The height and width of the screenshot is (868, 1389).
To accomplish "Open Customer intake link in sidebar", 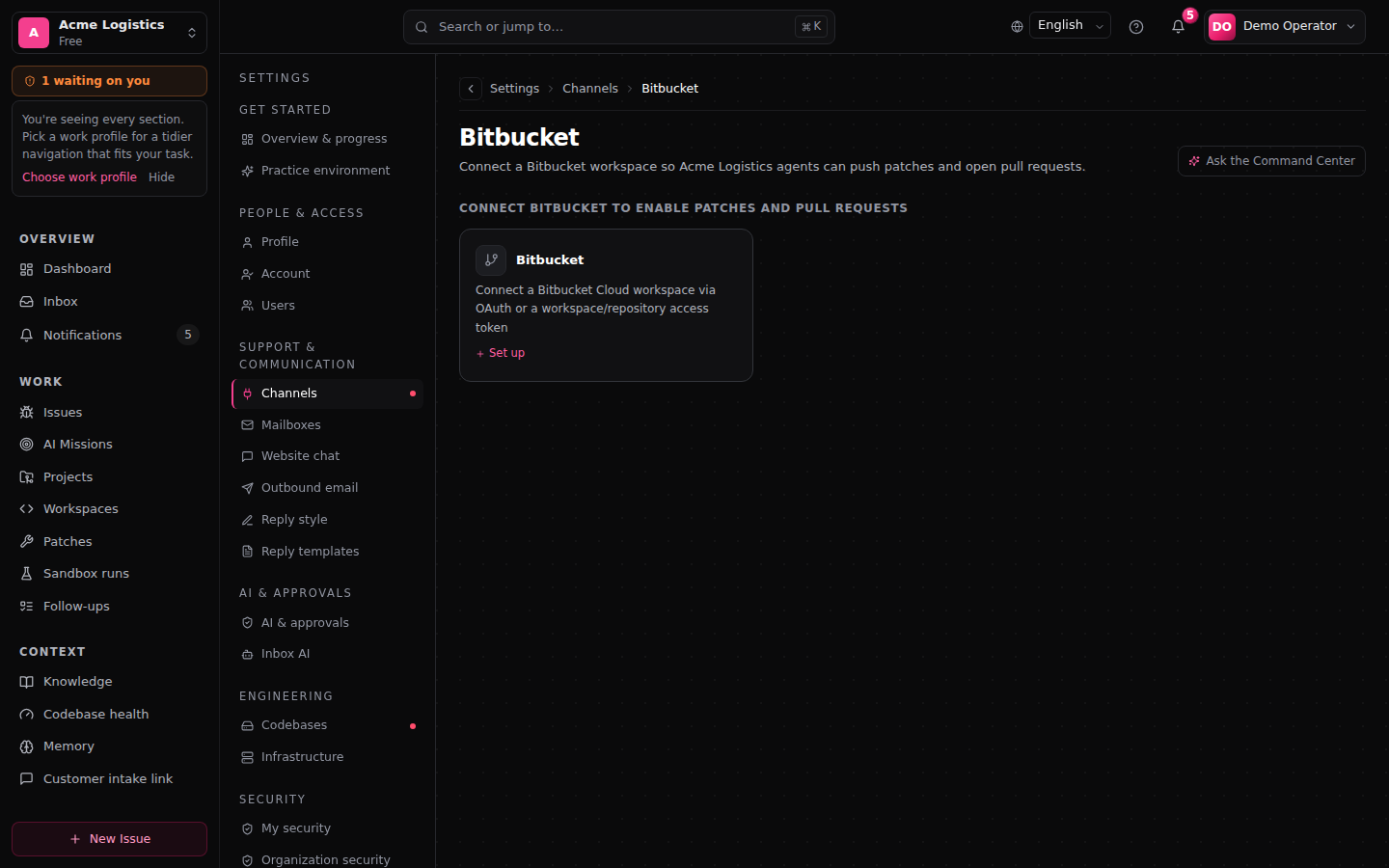I will coord(109,779).
